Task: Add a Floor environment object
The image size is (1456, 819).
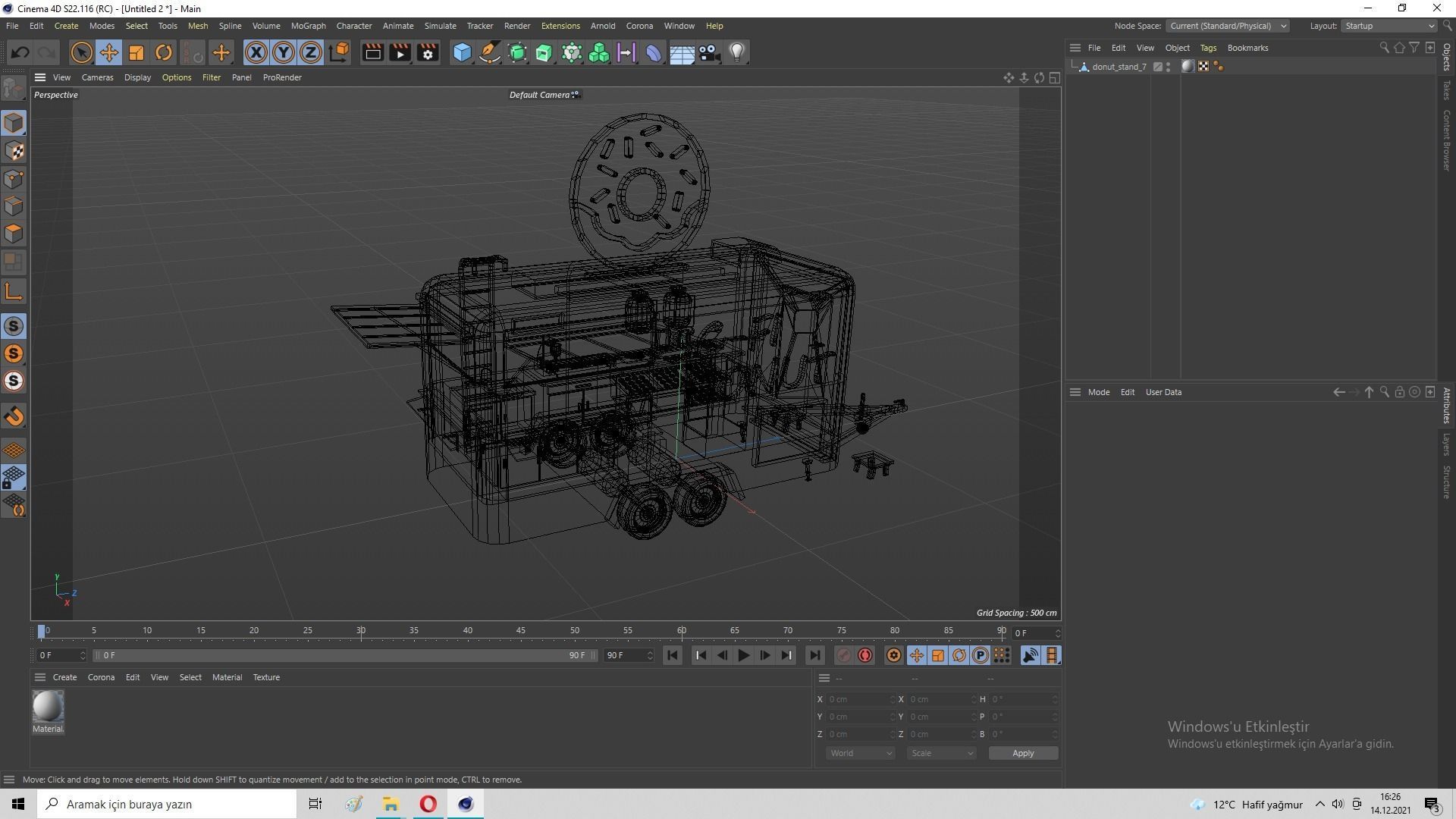Action: (x=682, y=52)
